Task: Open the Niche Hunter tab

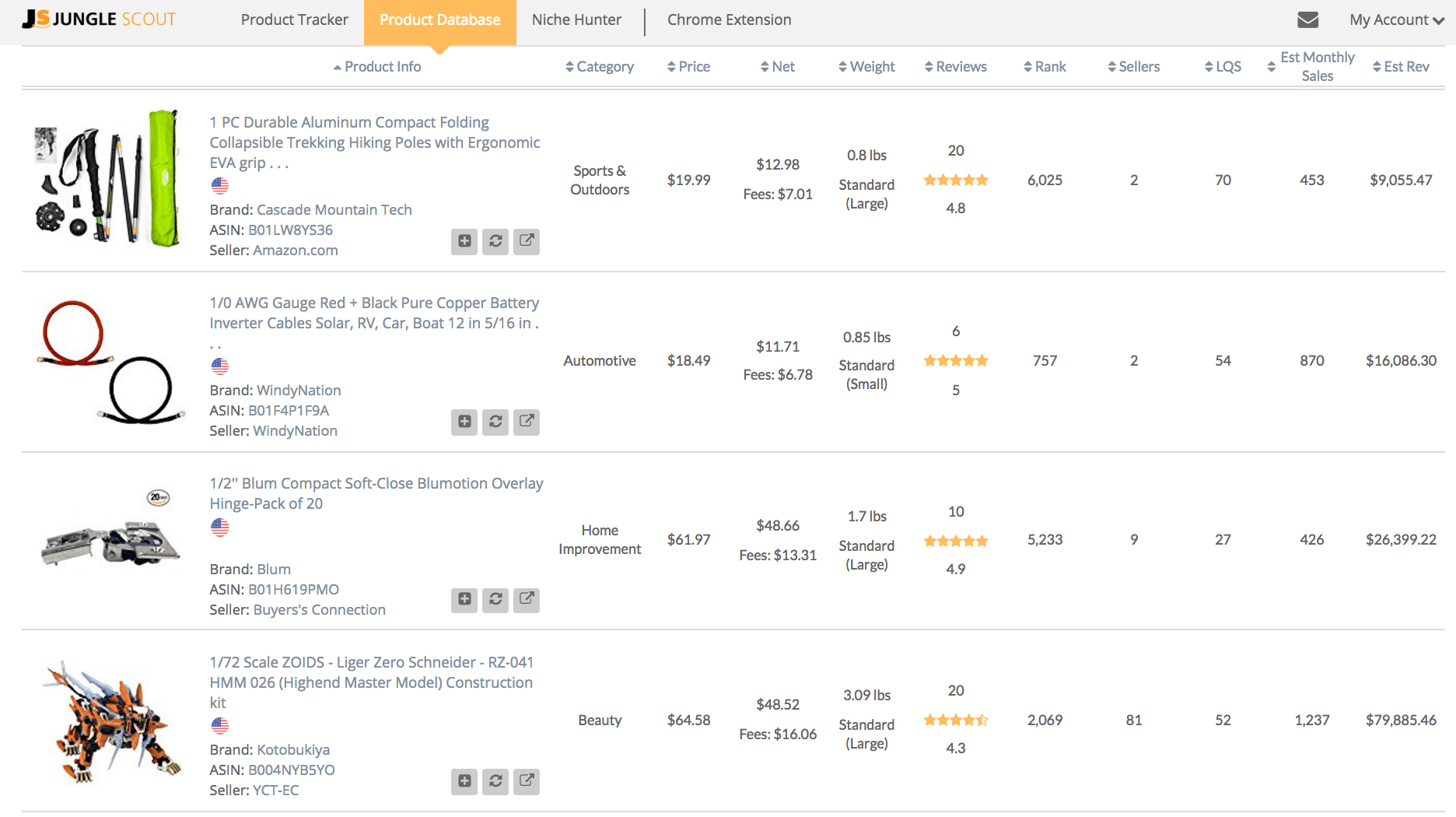Action: [576, 20]
